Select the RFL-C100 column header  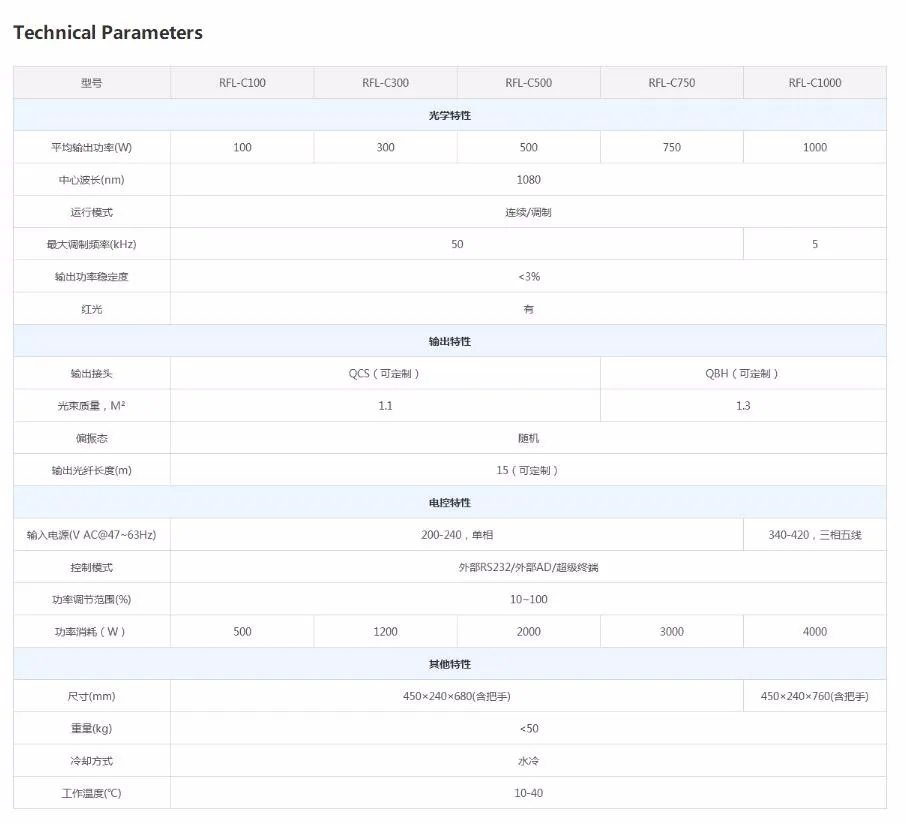242,83
